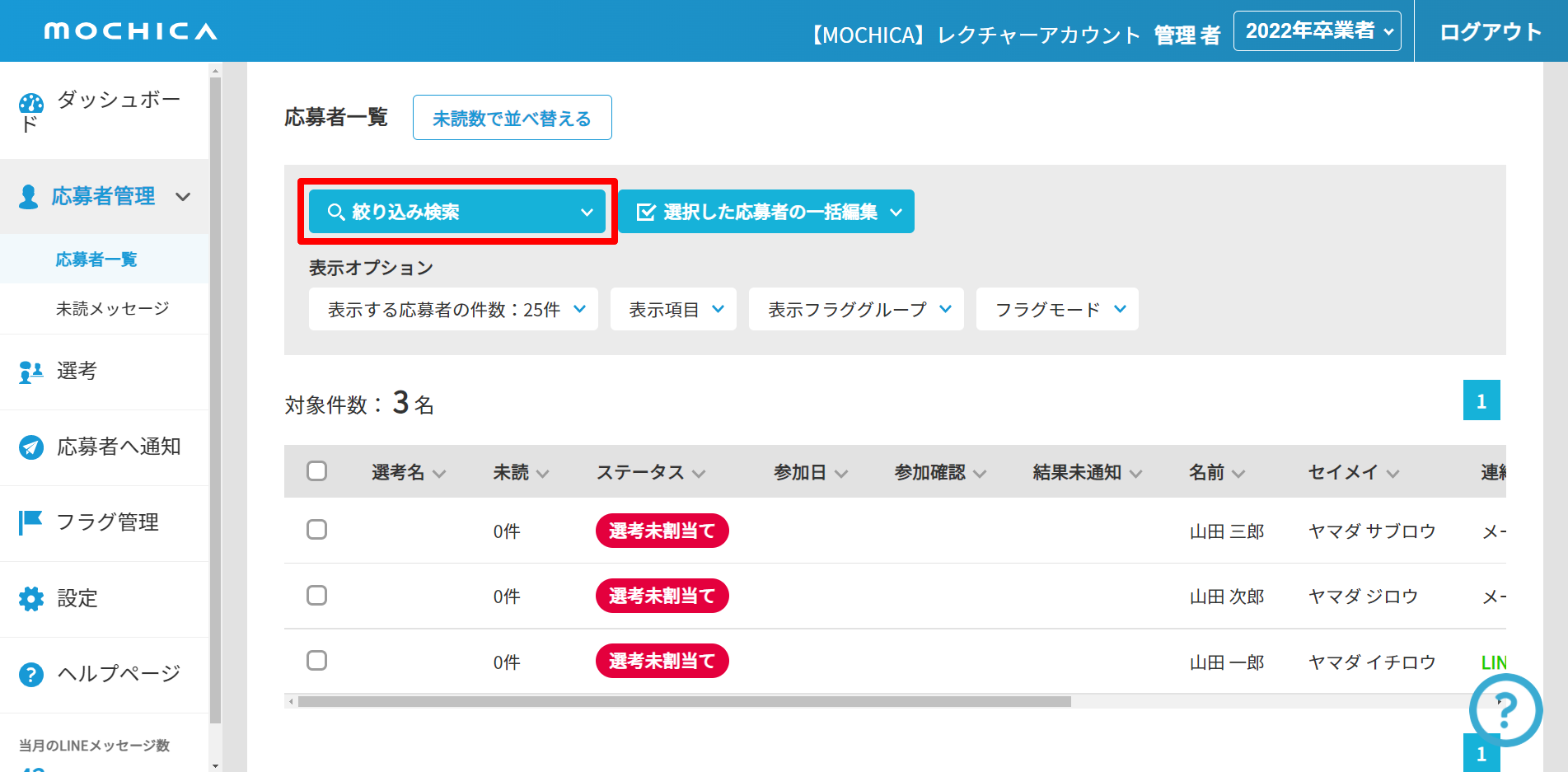This screenshot has height=772, width=1568.
Task: Click the question mark icon for ヘルプページ
Action: [31, 675]
